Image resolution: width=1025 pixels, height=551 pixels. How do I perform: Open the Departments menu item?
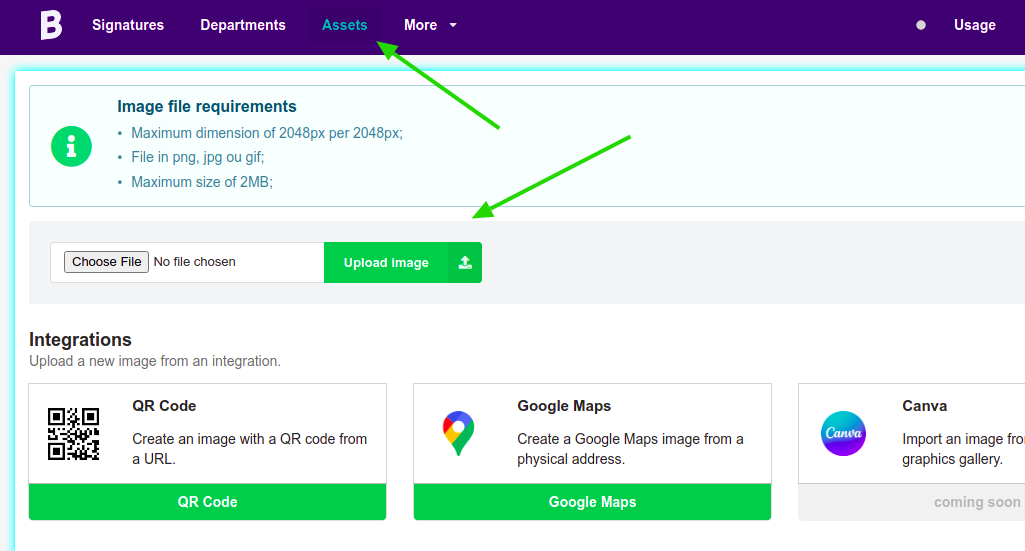point(243,25)
